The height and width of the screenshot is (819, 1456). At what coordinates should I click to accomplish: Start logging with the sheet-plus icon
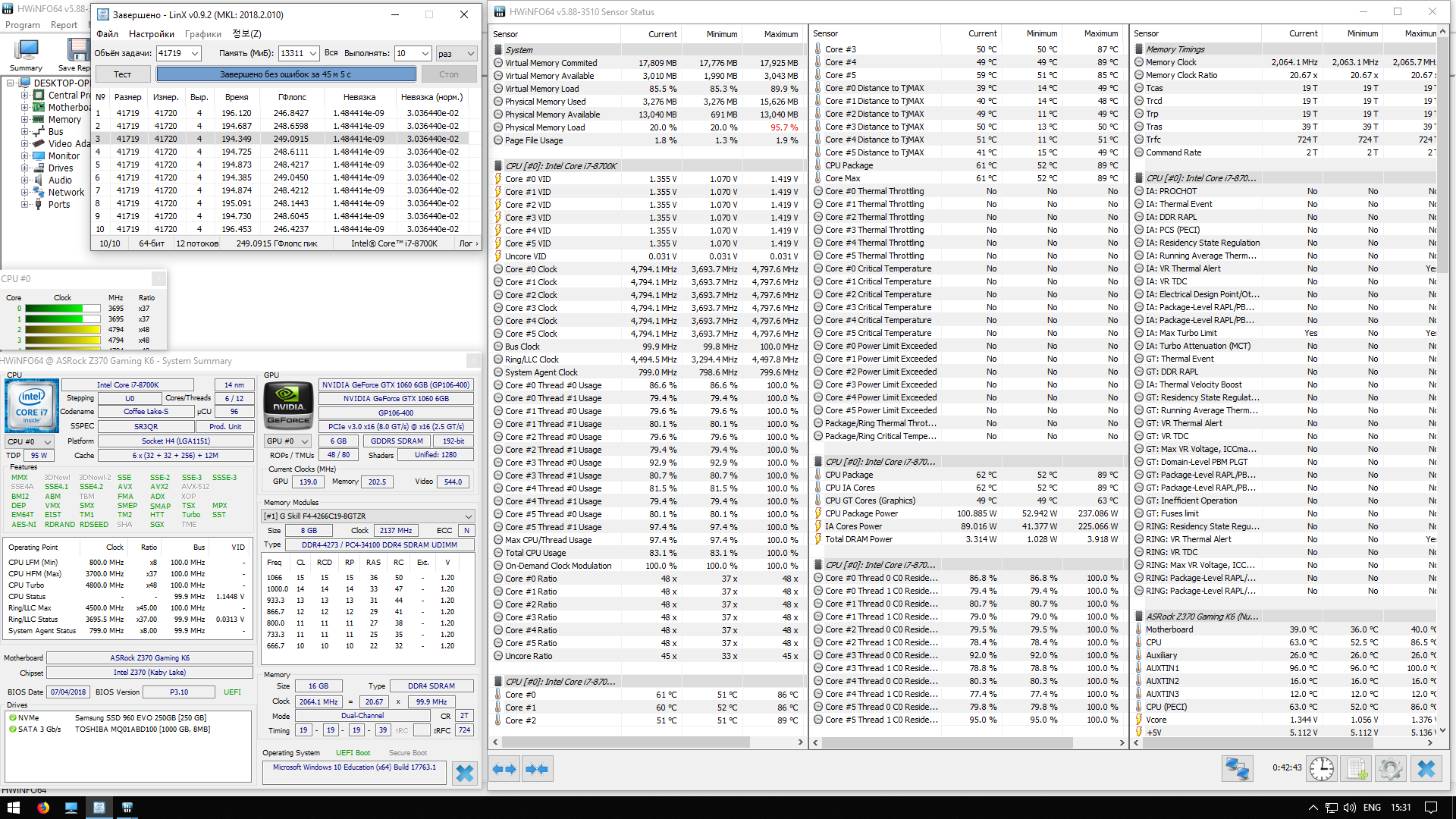(1357, 769)
